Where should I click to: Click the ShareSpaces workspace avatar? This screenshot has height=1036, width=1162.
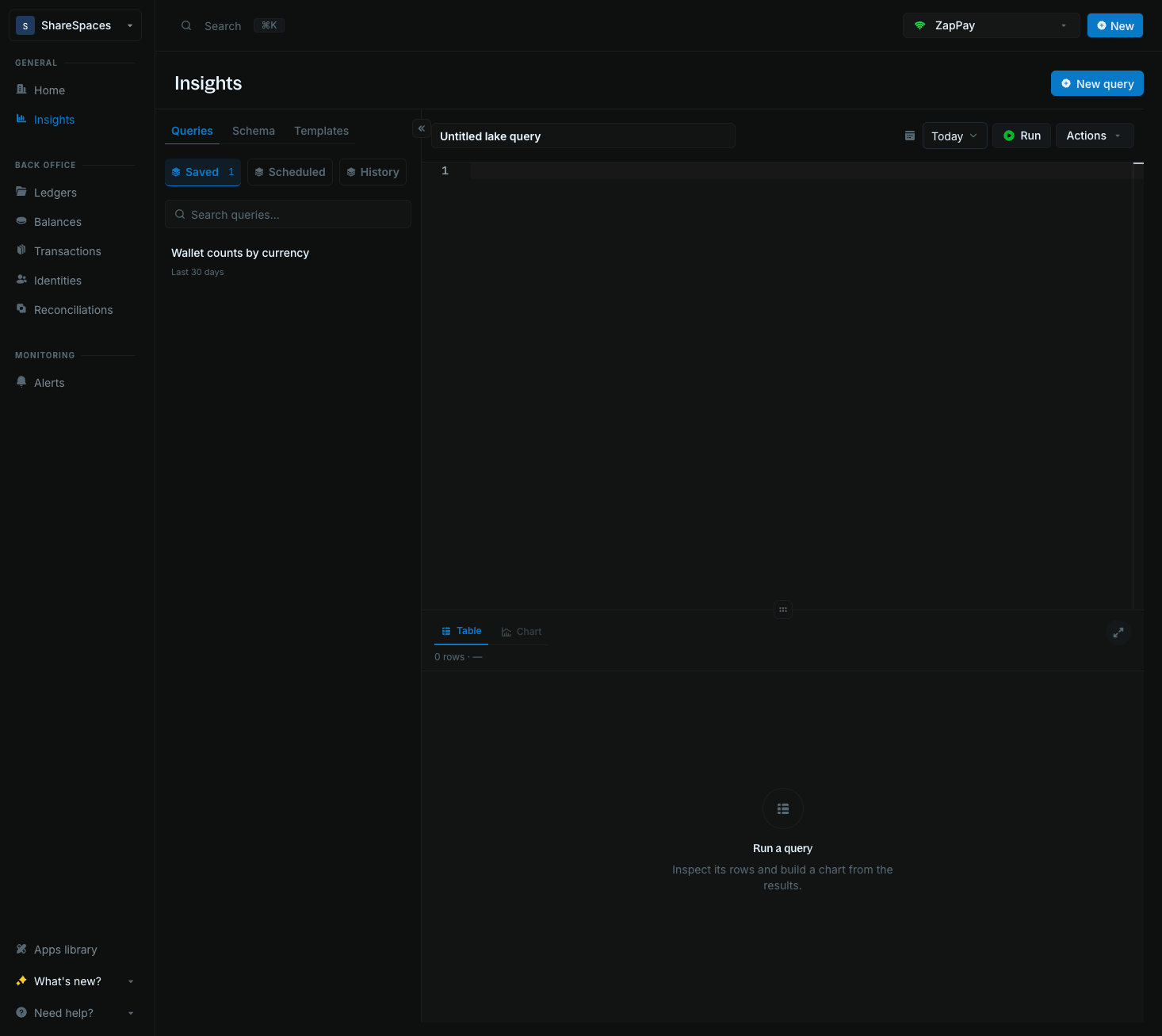25,25
